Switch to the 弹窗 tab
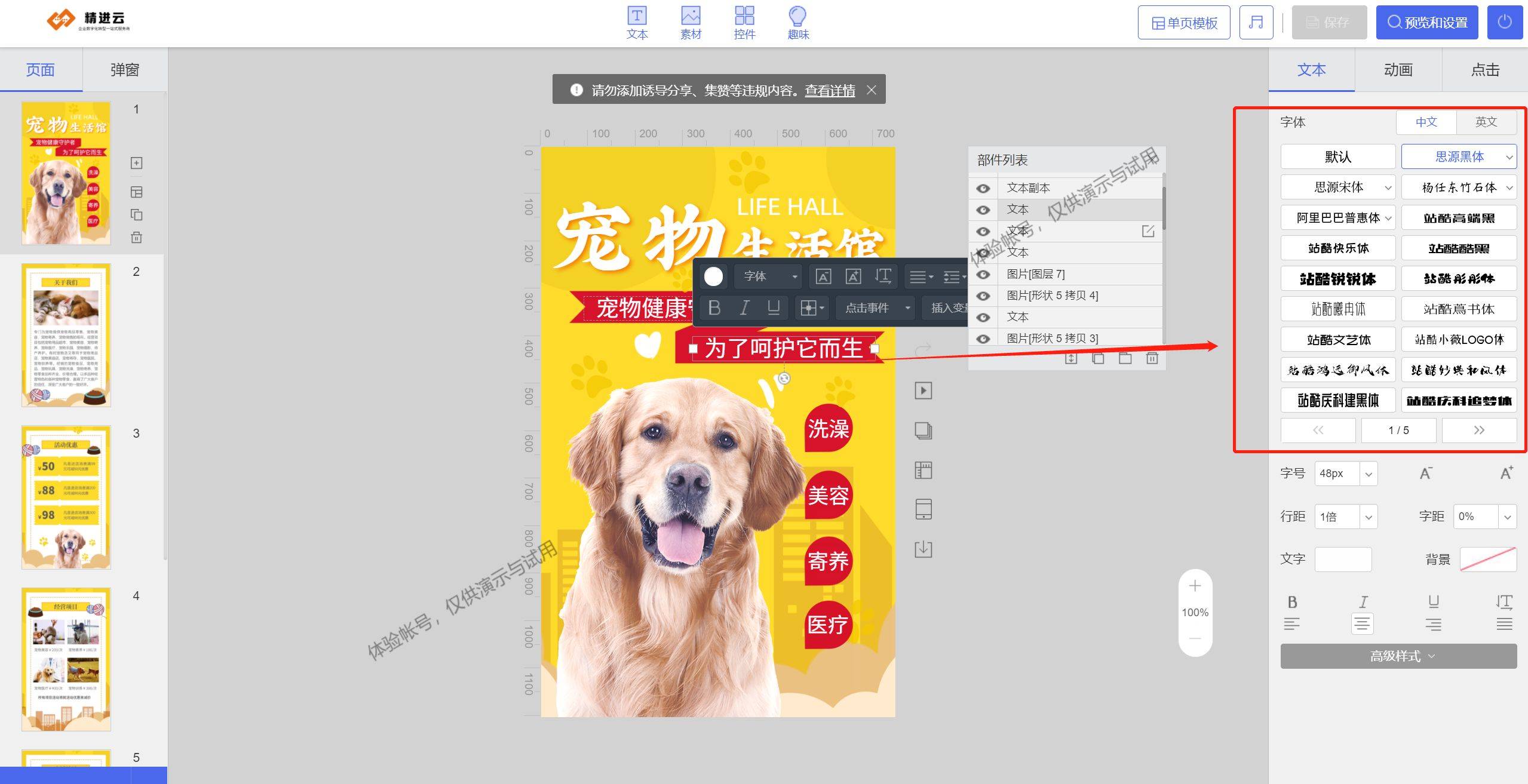Viewport: 1528px width, 784px height. tap(125, 70)
